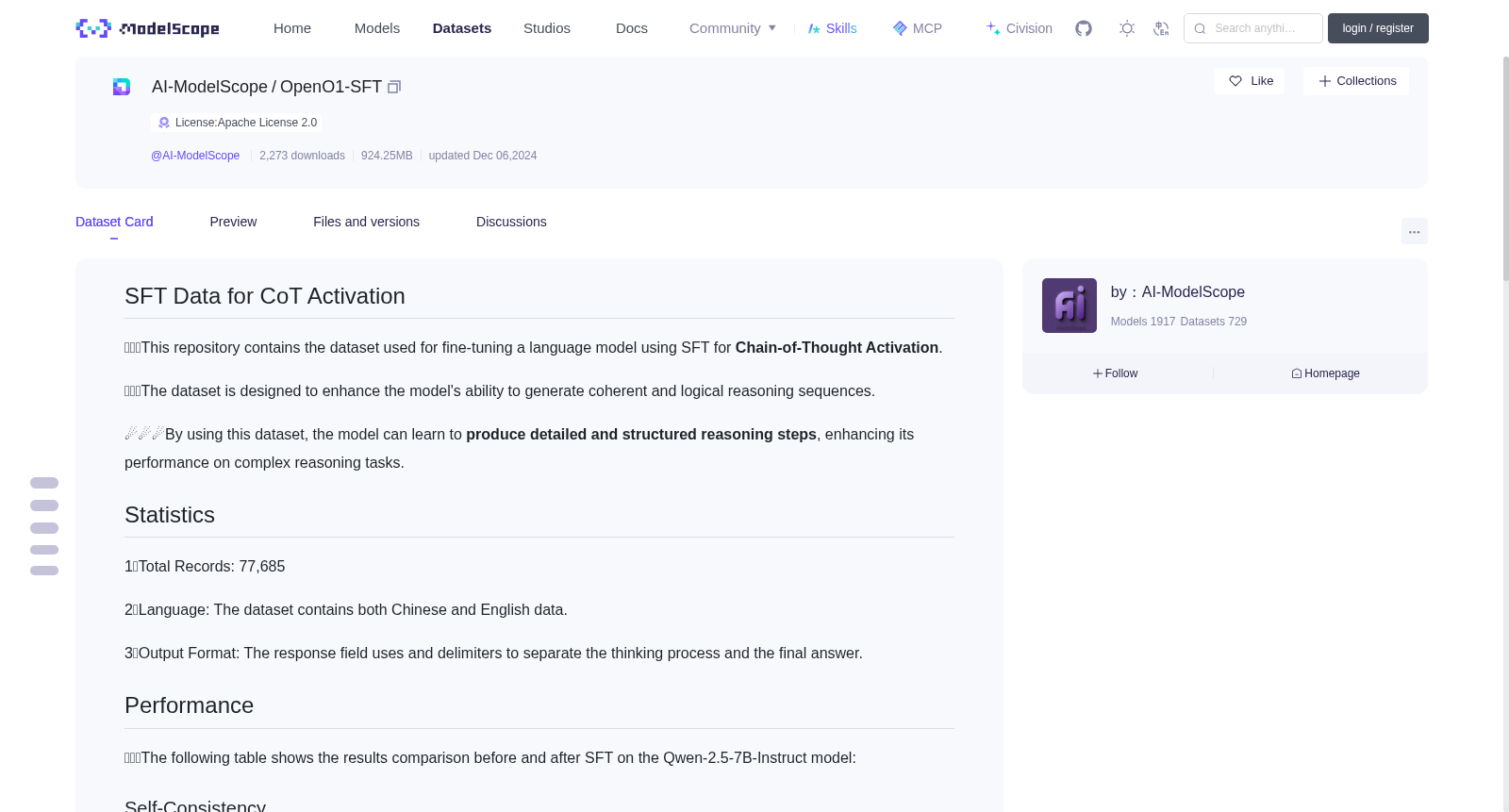Click the SFT Data for CoT Activation heading
The height and width of the screenshot is (812, 1509).
[265, 296]
